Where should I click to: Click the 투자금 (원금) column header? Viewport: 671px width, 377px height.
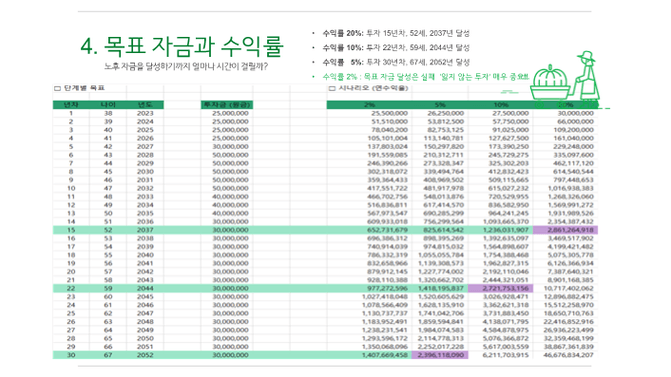click(227, 105)
